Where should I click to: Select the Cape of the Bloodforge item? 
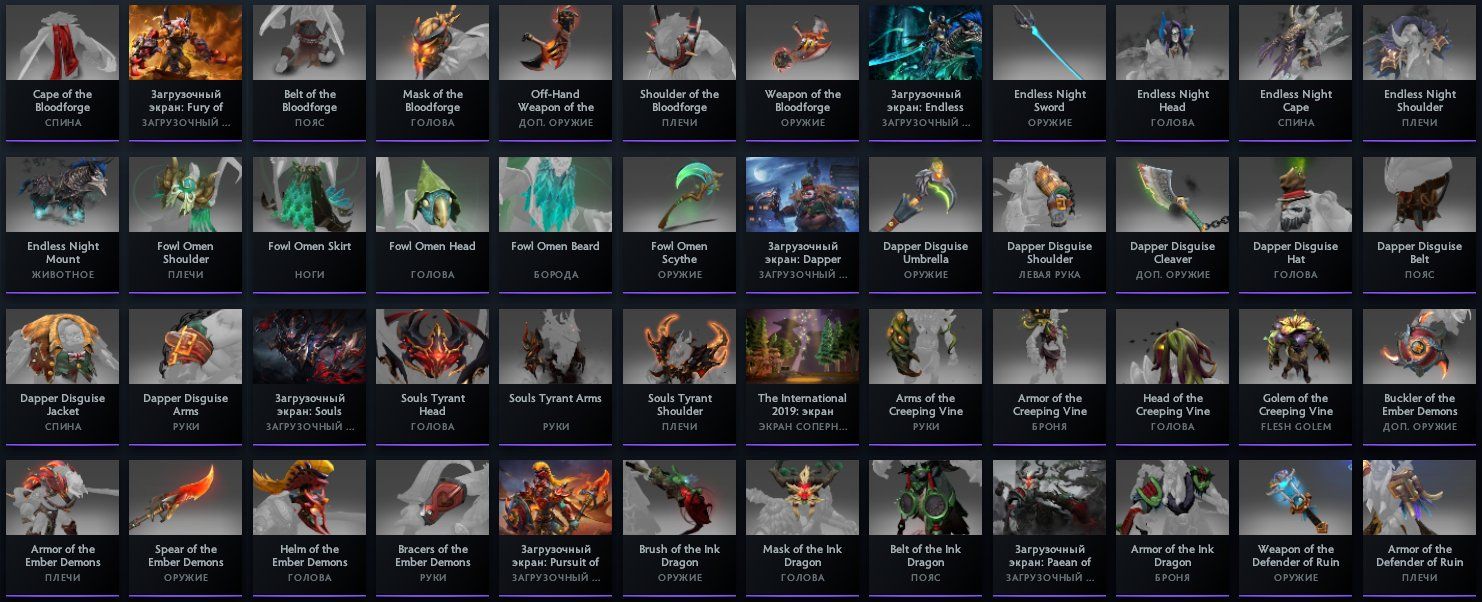pos(62,72)
